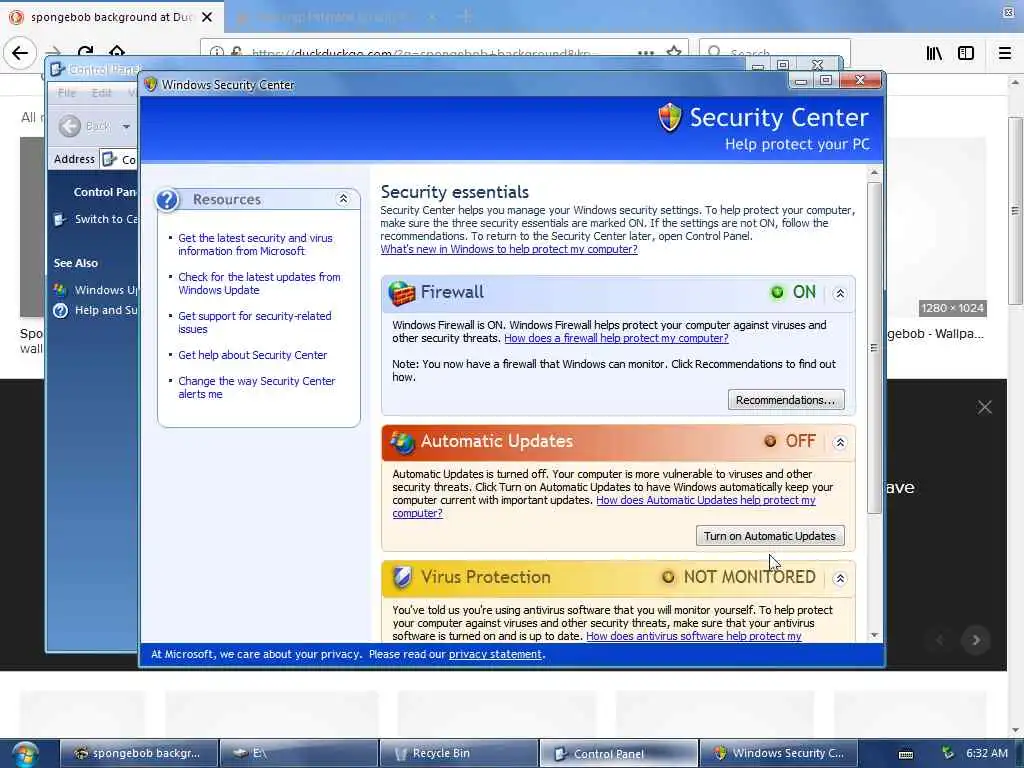
Task: Collapse the Virus Protection section
Action: click(840, 578)
